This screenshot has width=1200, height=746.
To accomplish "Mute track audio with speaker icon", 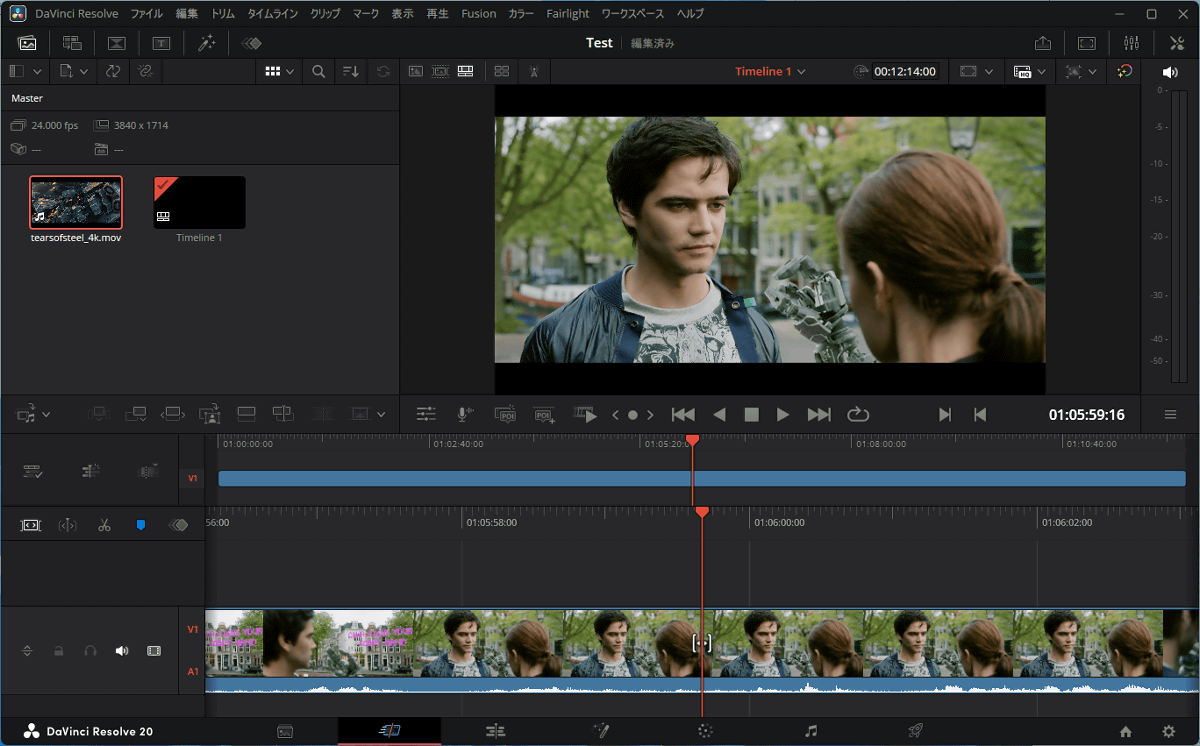I will click(122, 651).
